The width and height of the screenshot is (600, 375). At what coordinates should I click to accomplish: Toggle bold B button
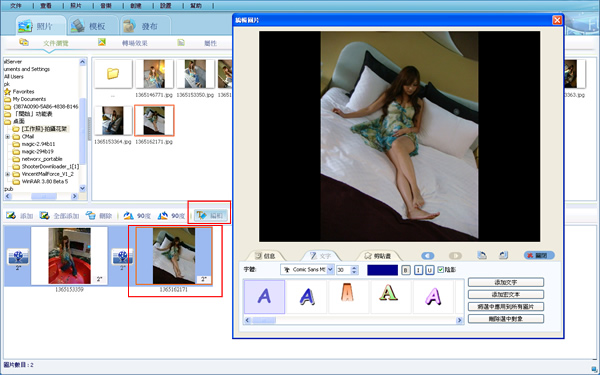406,270
